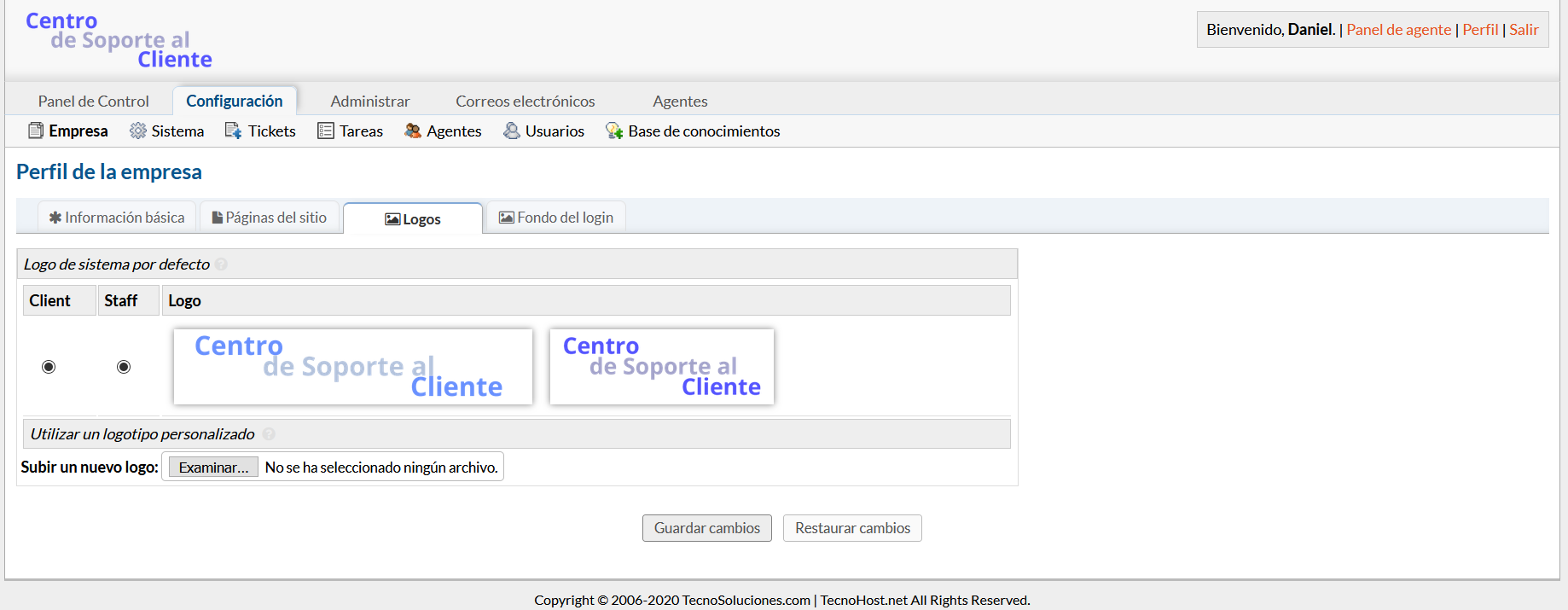The image size is (1568, 610).
Task: Click Examinar to choose a logo file
Action: point(213,468)
